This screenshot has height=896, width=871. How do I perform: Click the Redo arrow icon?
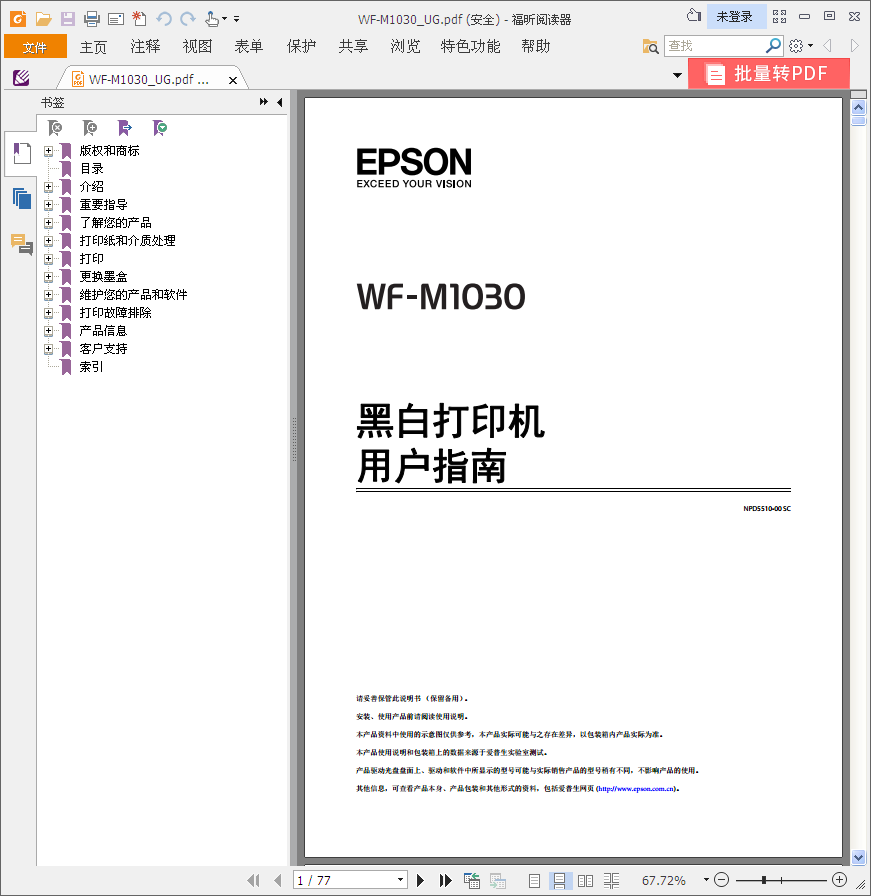(x=188, y=19)
